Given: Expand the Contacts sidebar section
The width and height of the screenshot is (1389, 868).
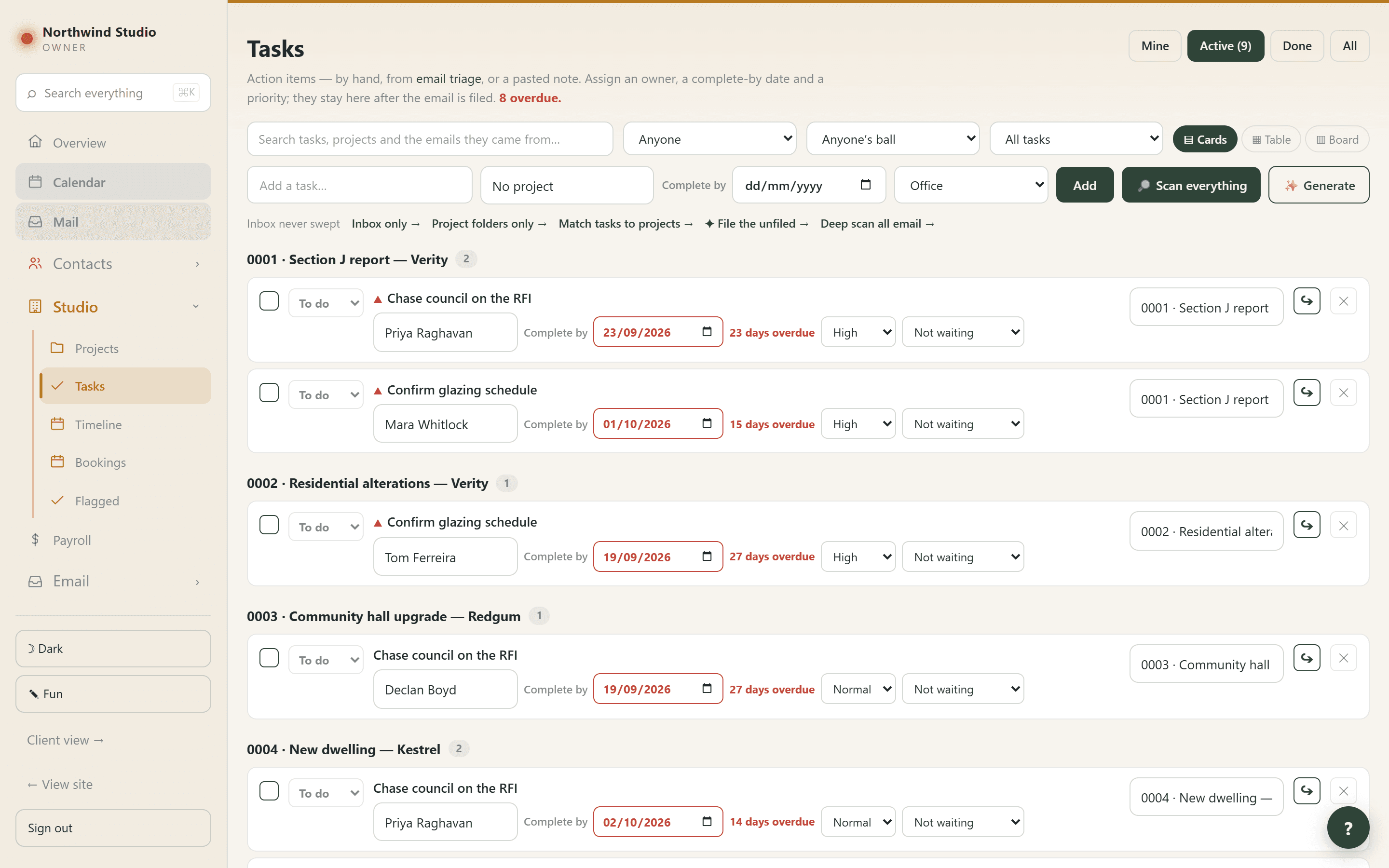Looking at the screenshot, I should (x=113, y=263).
